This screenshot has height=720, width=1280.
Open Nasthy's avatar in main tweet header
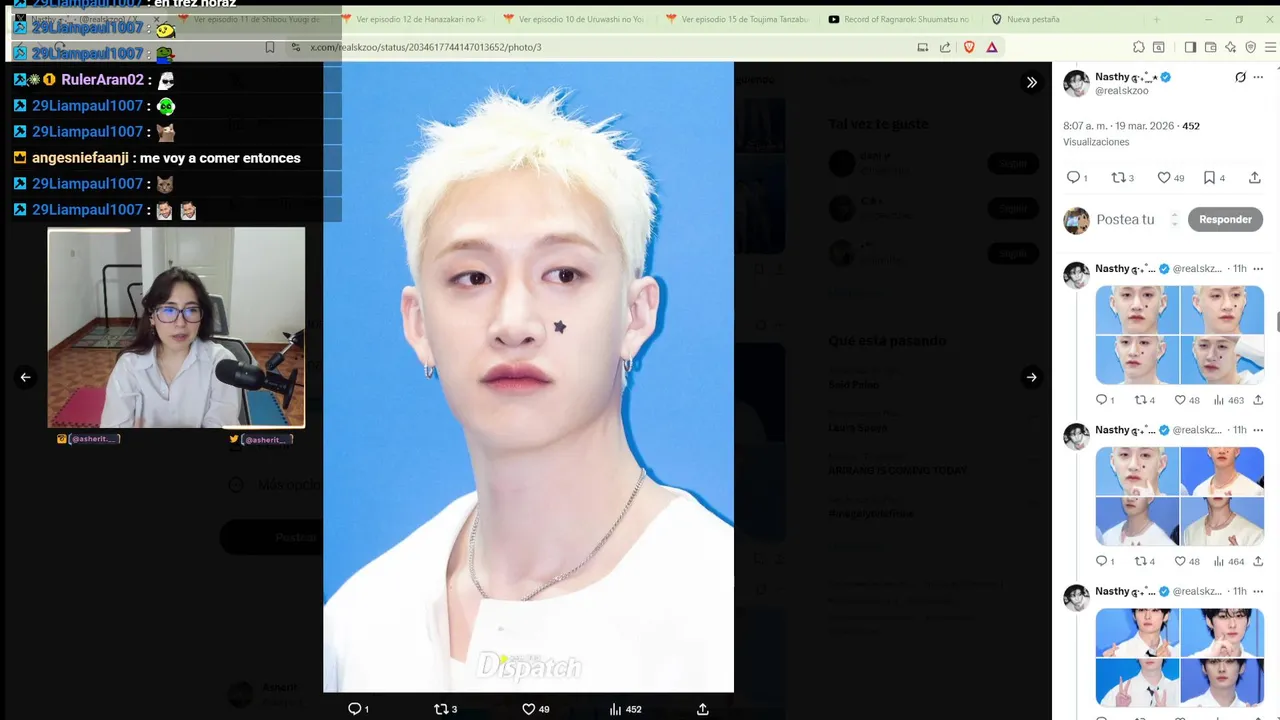click(x=1076, y=84)
